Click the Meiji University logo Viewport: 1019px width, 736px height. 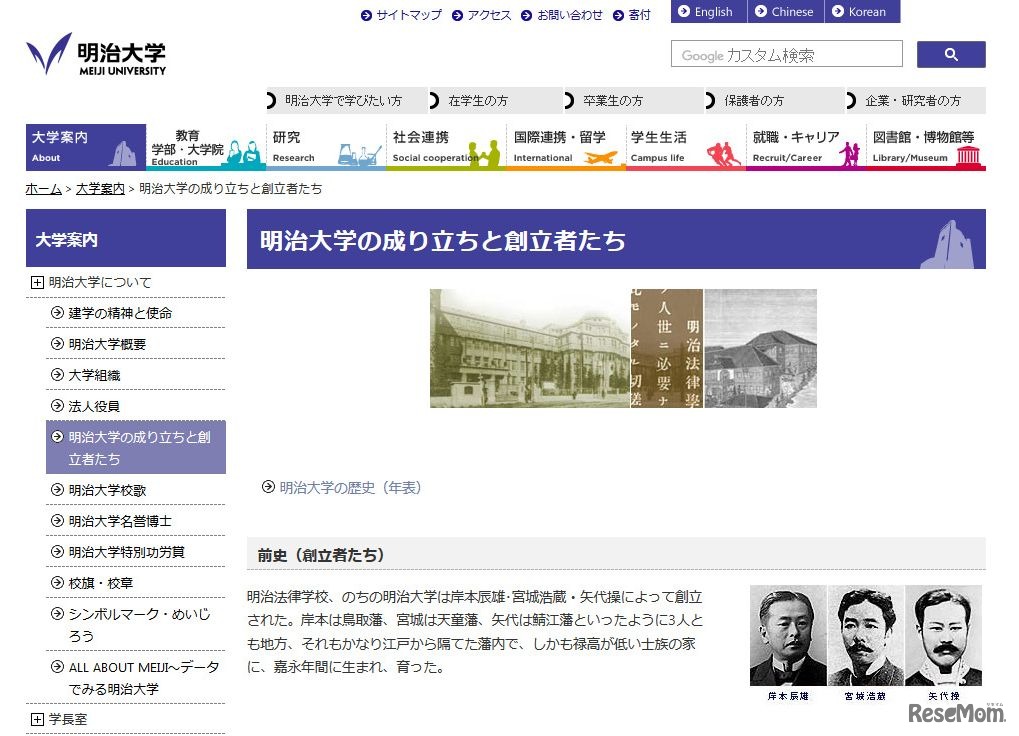click(x=96, y=55)
